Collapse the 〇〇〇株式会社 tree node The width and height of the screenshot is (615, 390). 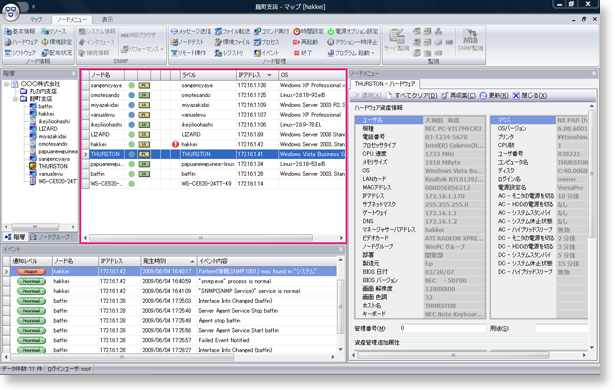coord(6,84)
